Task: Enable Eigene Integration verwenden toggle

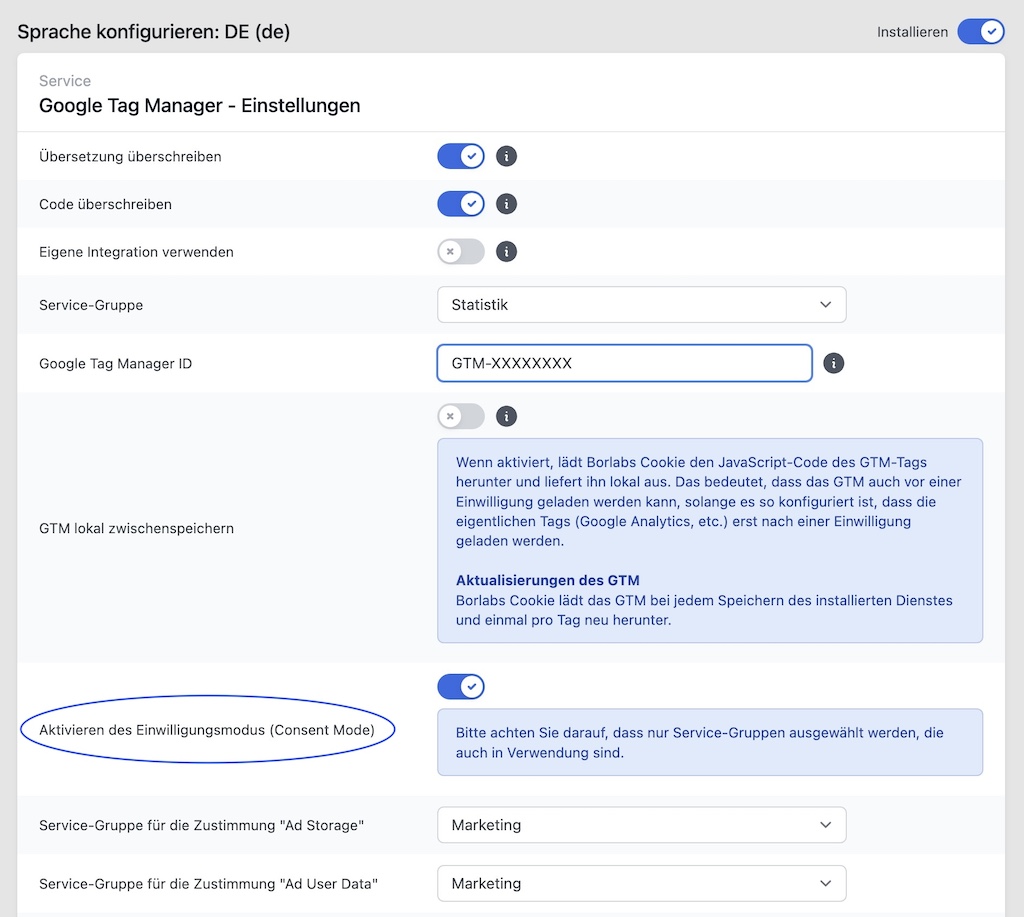Action: [x=461, y=251]
